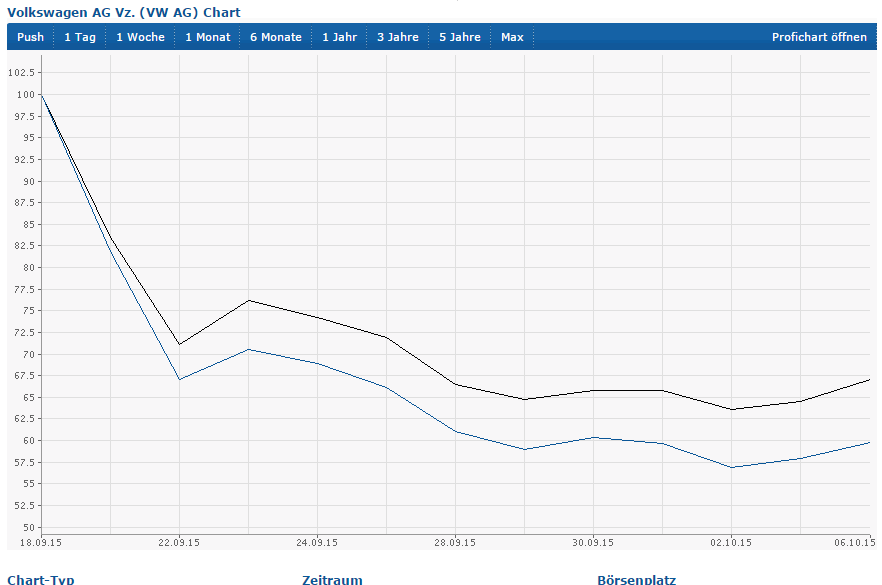882x585 pixels.
Task: Click the 62.5 y-axis value
Action: click(x=25, y=418)
